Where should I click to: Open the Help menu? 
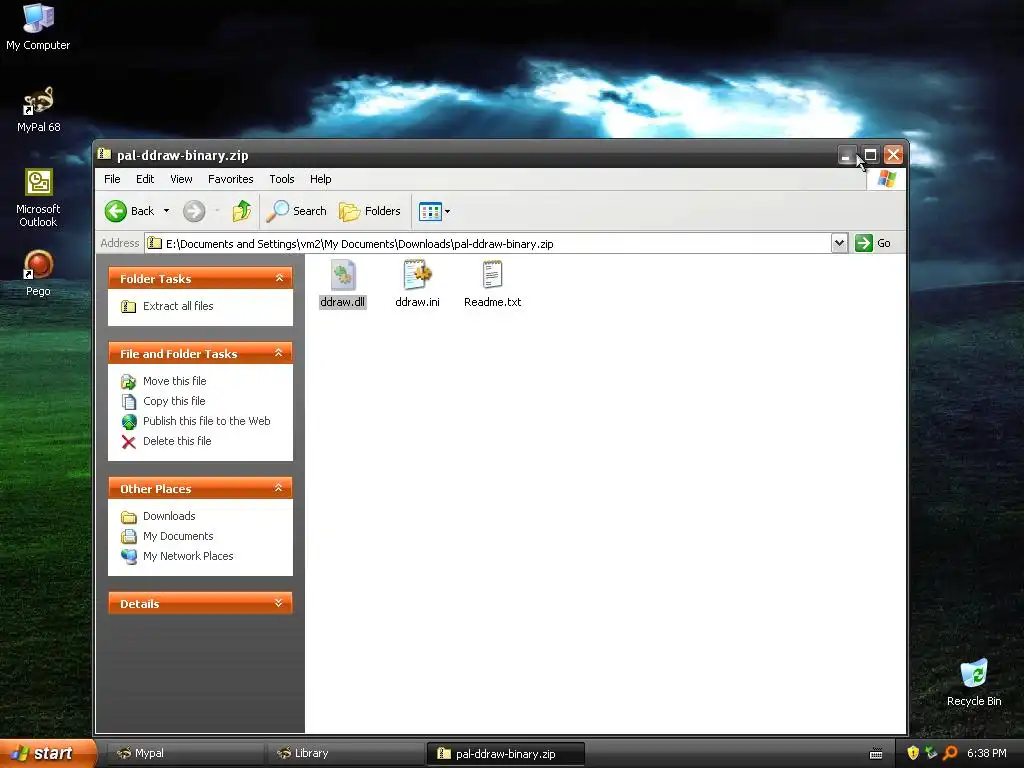320,179
